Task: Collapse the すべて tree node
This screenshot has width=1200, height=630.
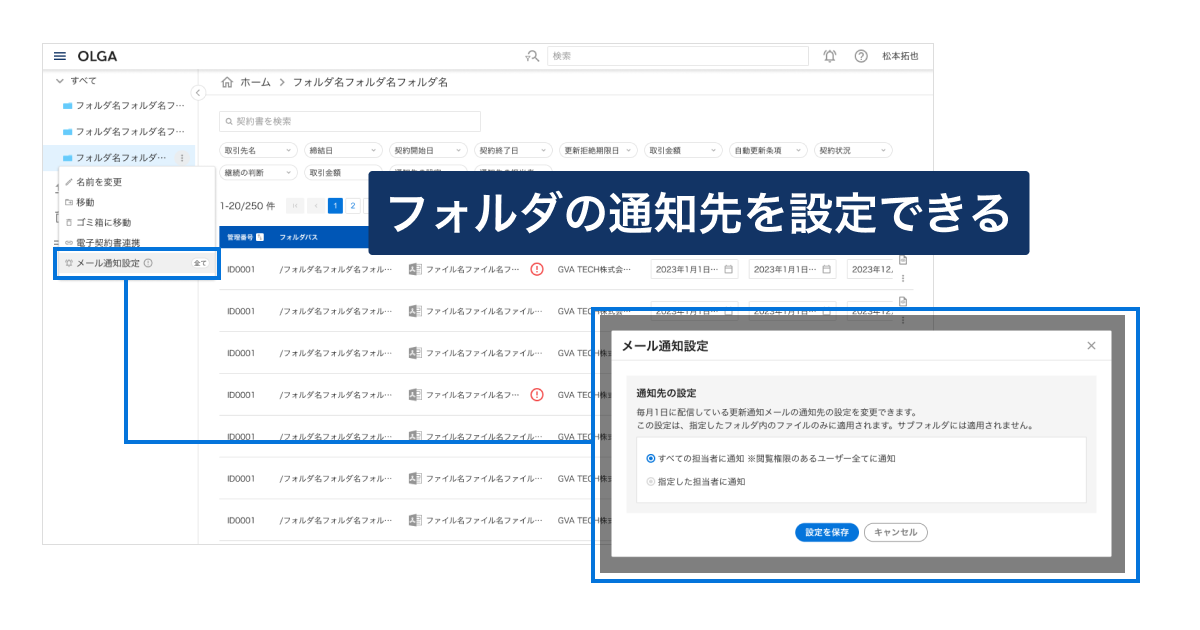Action: 59,80
